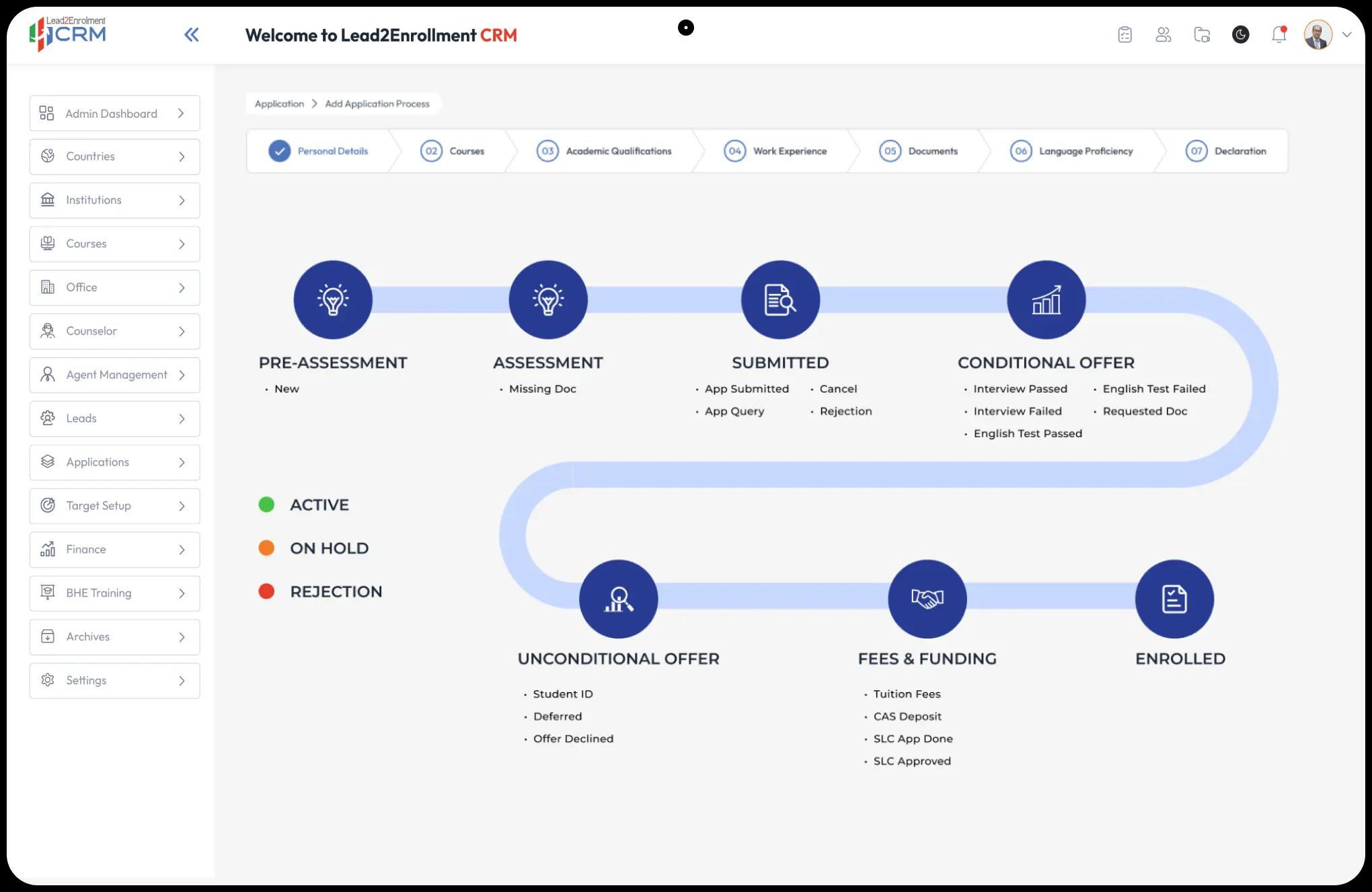Click the Conditional Offer chart icon

point(1046,300)
